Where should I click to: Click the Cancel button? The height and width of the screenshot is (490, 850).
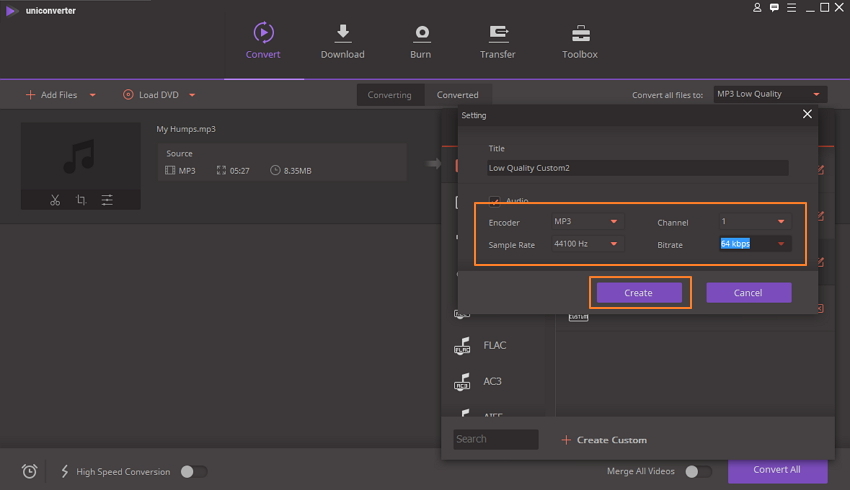pos(749,293)
